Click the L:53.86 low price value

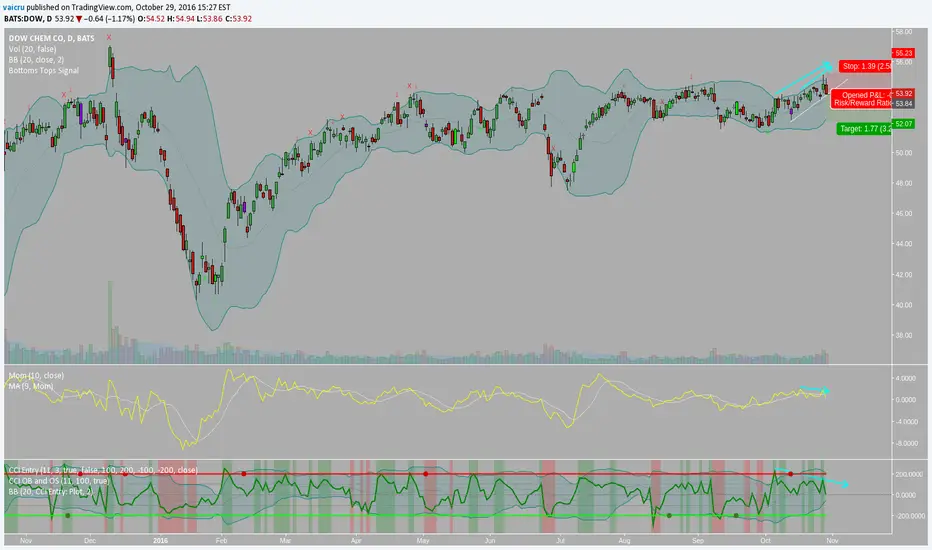pos(210,18)
